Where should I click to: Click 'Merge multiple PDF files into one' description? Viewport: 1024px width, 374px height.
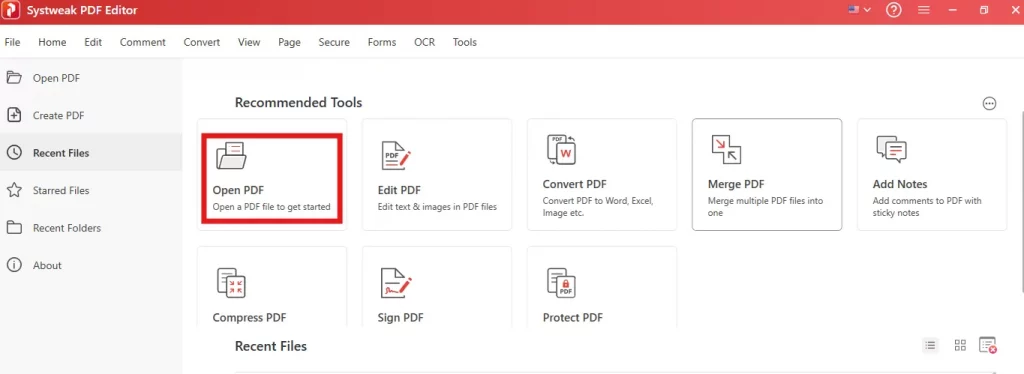pos(765,207)
